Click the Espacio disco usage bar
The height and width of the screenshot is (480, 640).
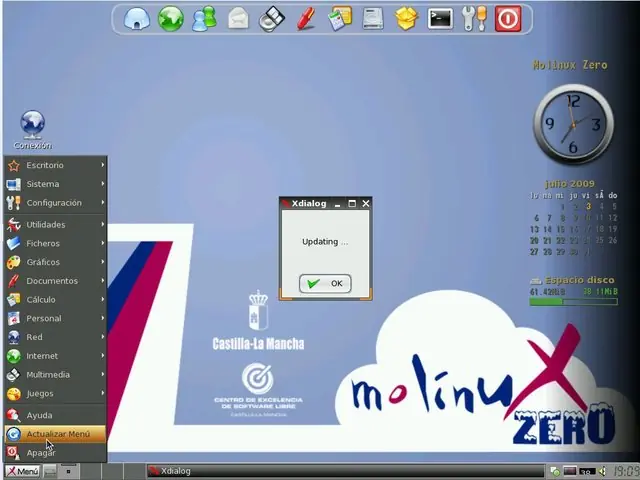(573, 302)
